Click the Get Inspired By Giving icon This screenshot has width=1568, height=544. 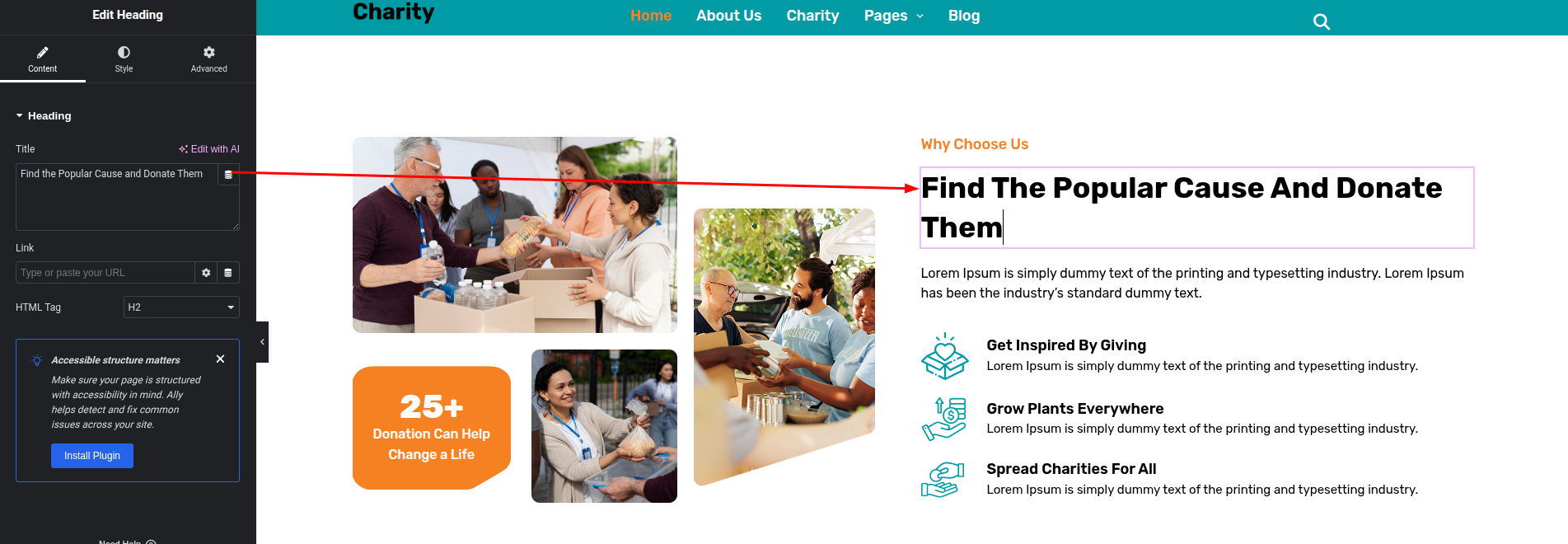point(944,356)
